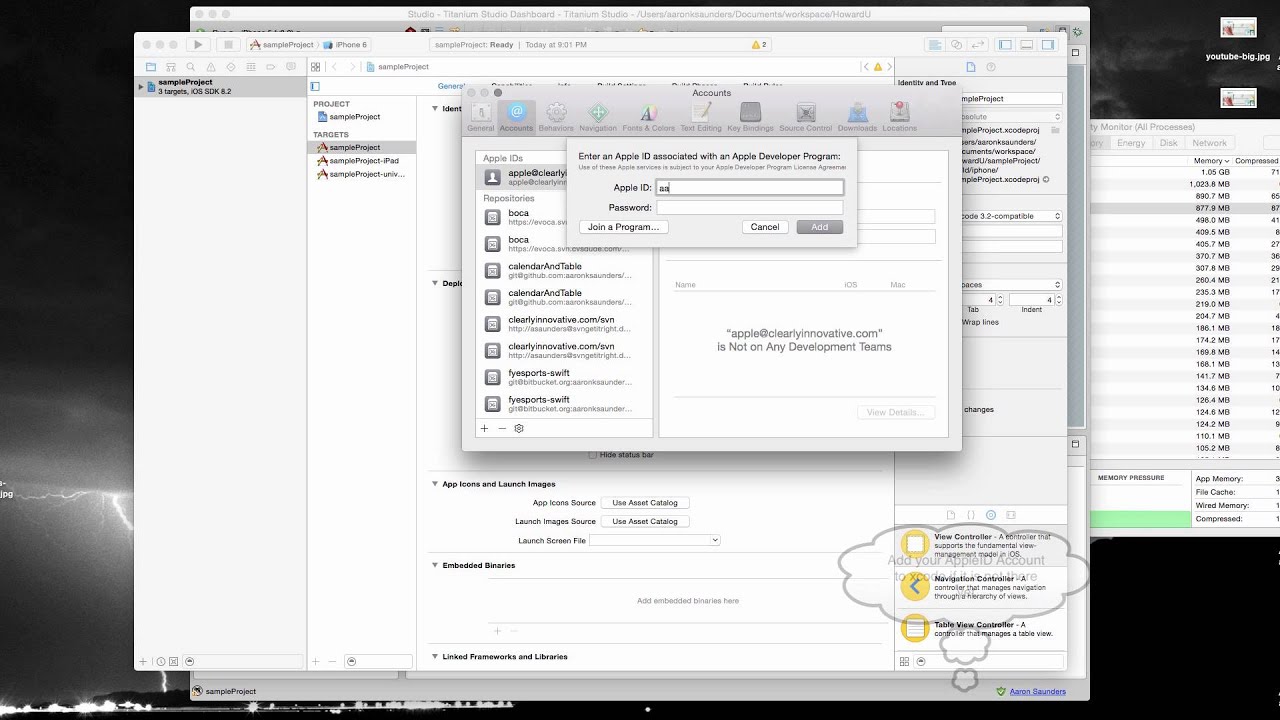The image size is (1280, 720).
Task: Collapse Linked Frameworks and Libraries section
Action: pos(435,657)
